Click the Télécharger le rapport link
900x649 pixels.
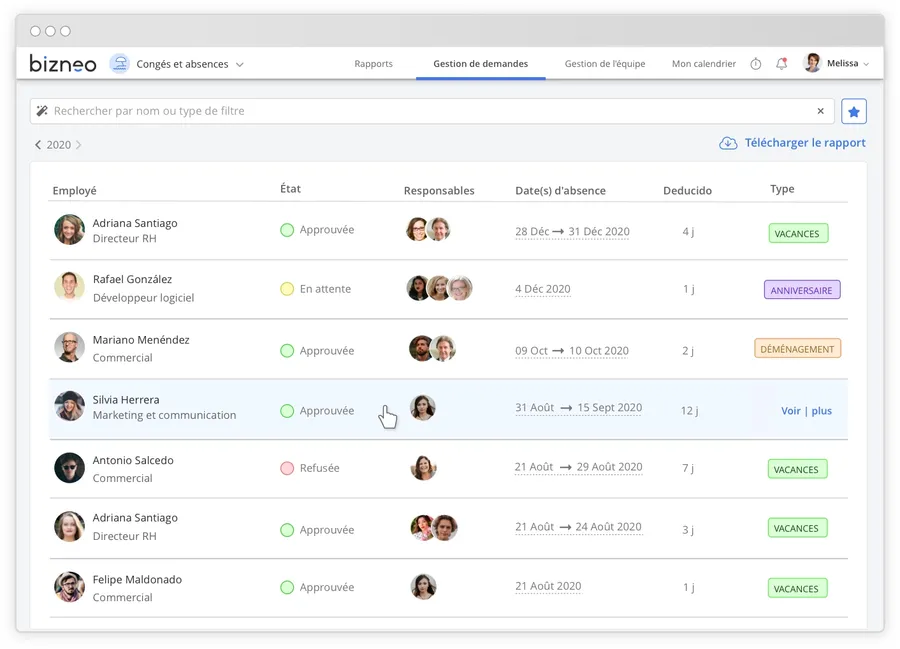tap(804, 143)
